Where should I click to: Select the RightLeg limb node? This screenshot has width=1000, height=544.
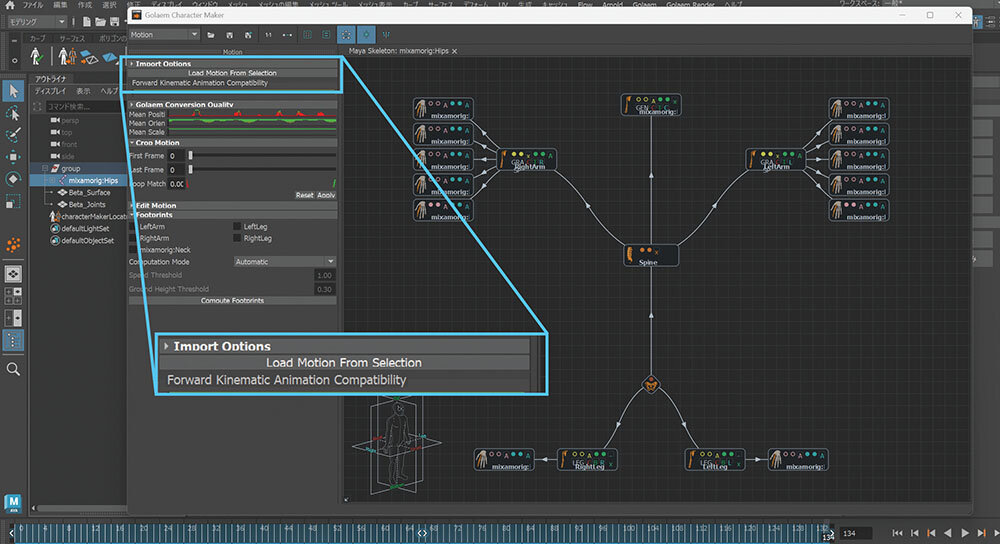point(587,460)
